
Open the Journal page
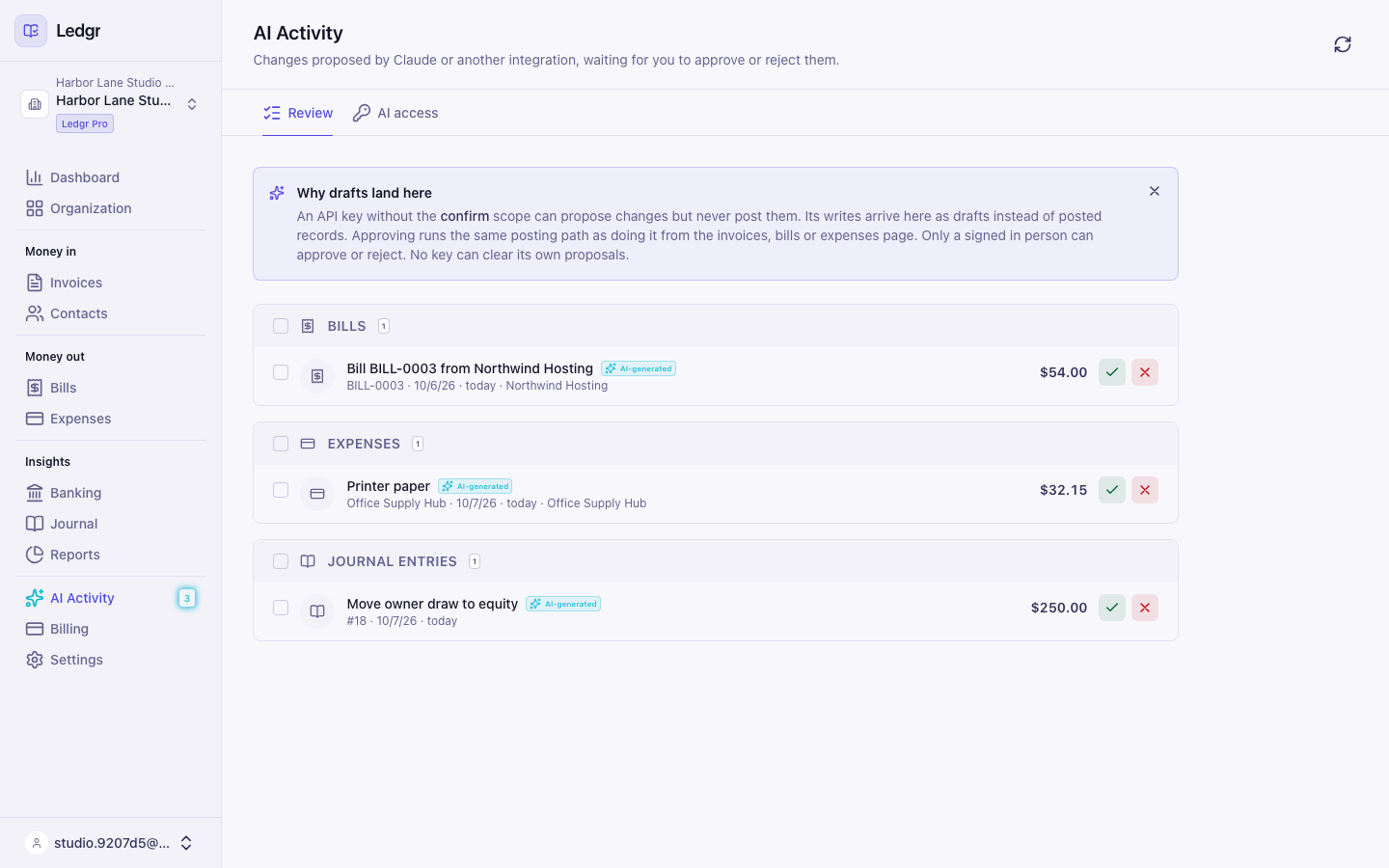click(x=110, y=524)
